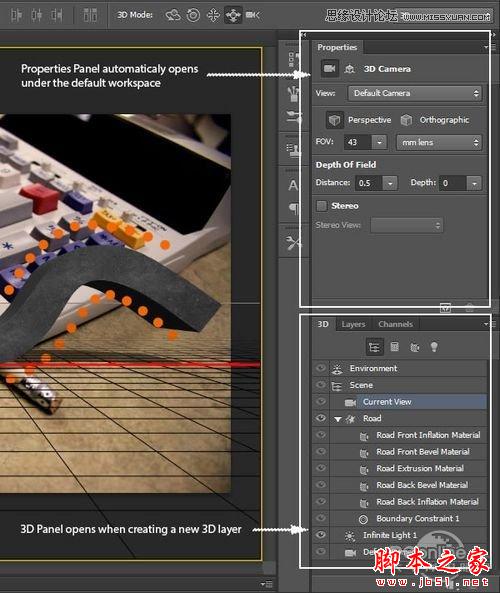Viewport: 500px width, 593px height.
Task: Hide the Road mesh with its eye icon
Action: pos(321,418)
